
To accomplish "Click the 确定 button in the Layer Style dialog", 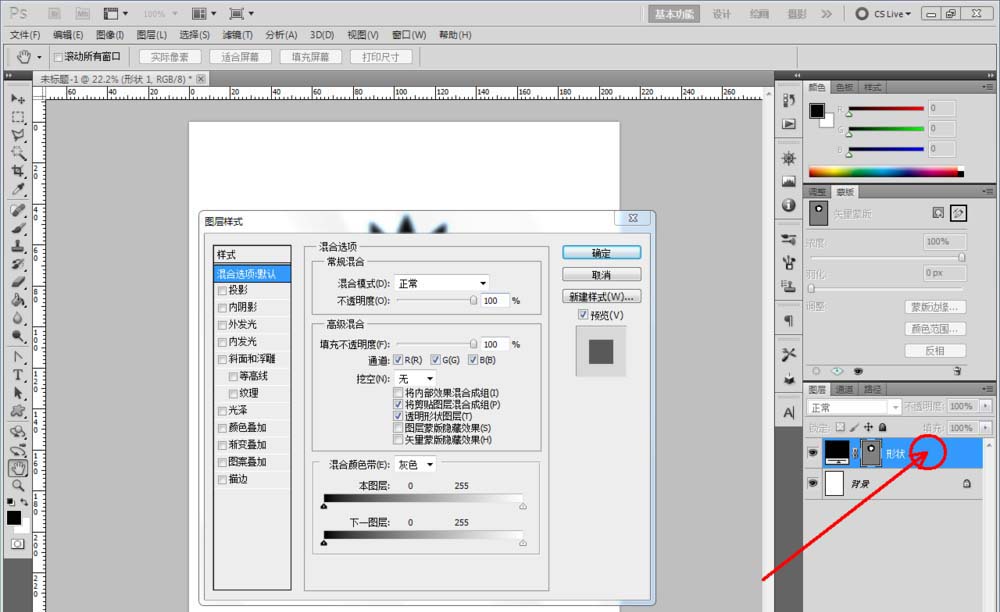I will 601,252.
